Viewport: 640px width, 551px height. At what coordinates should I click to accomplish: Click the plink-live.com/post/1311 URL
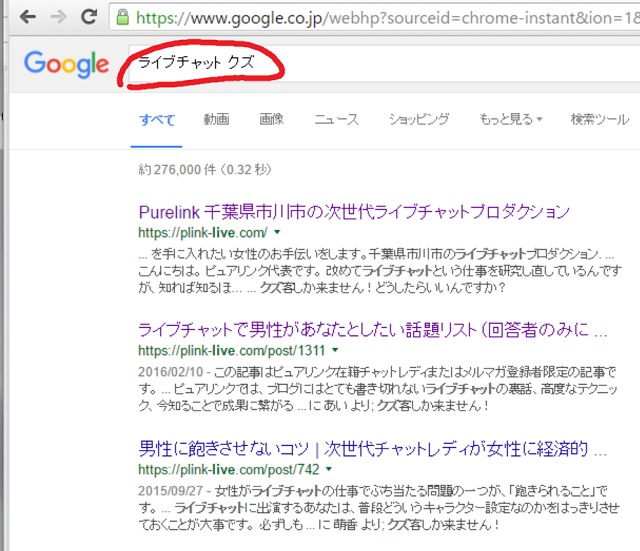point(231,351)
